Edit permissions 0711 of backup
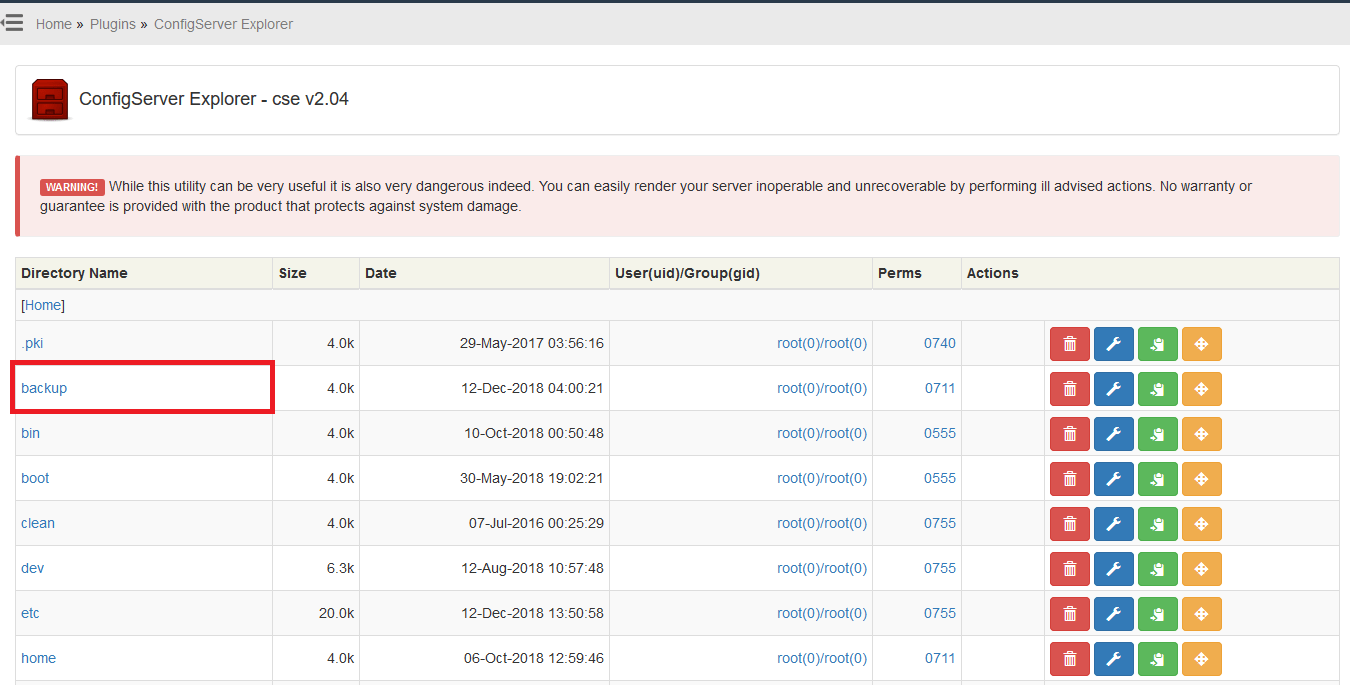The image size is (1350, 685). (x=940, y=388)
